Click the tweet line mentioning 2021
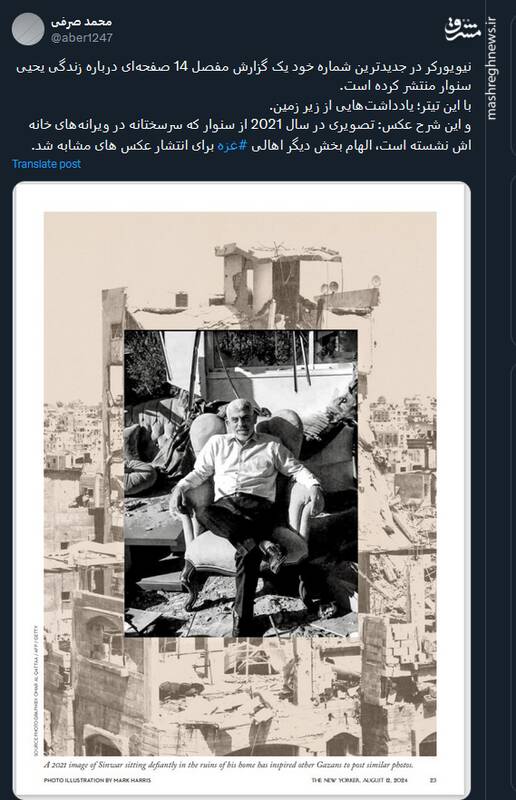Screen dimensions: 516x800 click(x=250, y=125)
